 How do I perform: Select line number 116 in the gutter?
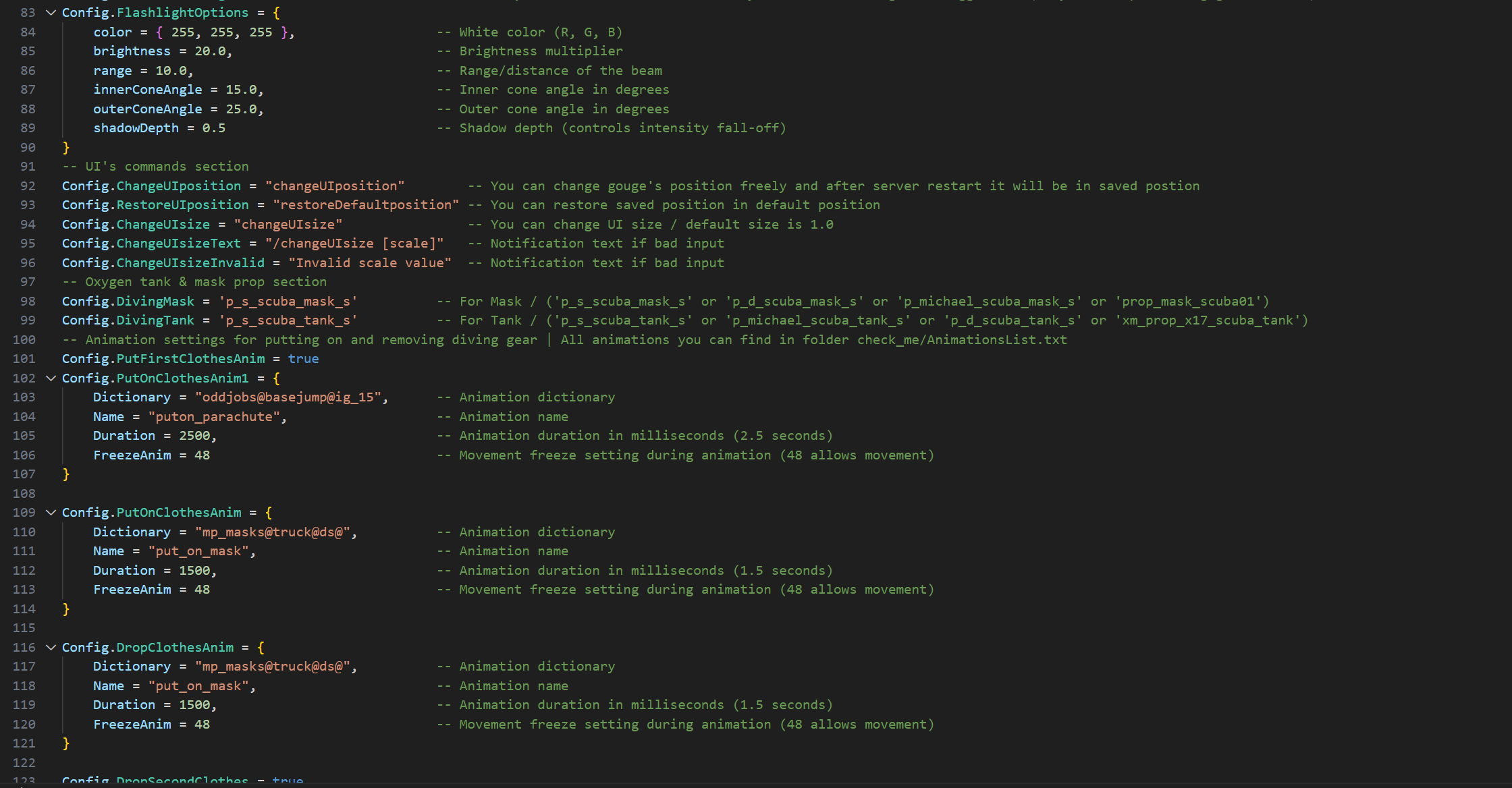(x=24, y=648)
